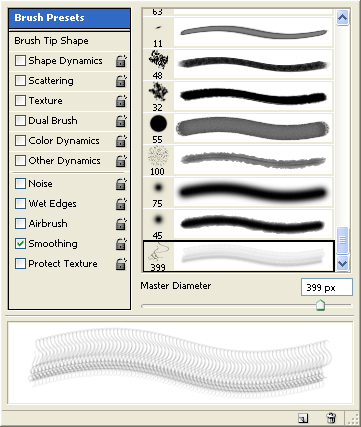Toggle the lock icon next to Scattering
361x427 pixels.
121,81
